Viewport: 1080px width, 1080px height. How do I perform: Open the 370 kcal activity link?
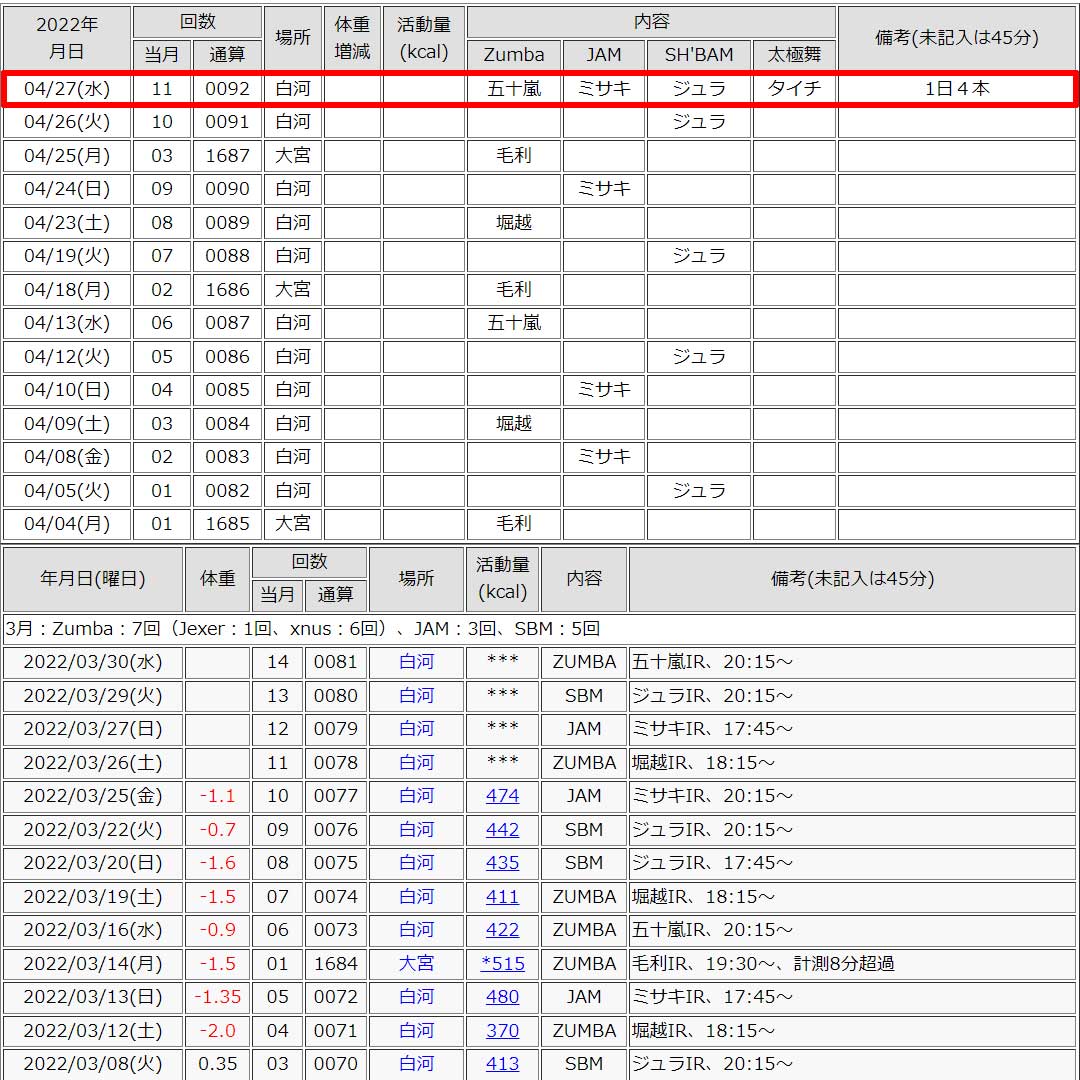click(x=502, y=1030)
